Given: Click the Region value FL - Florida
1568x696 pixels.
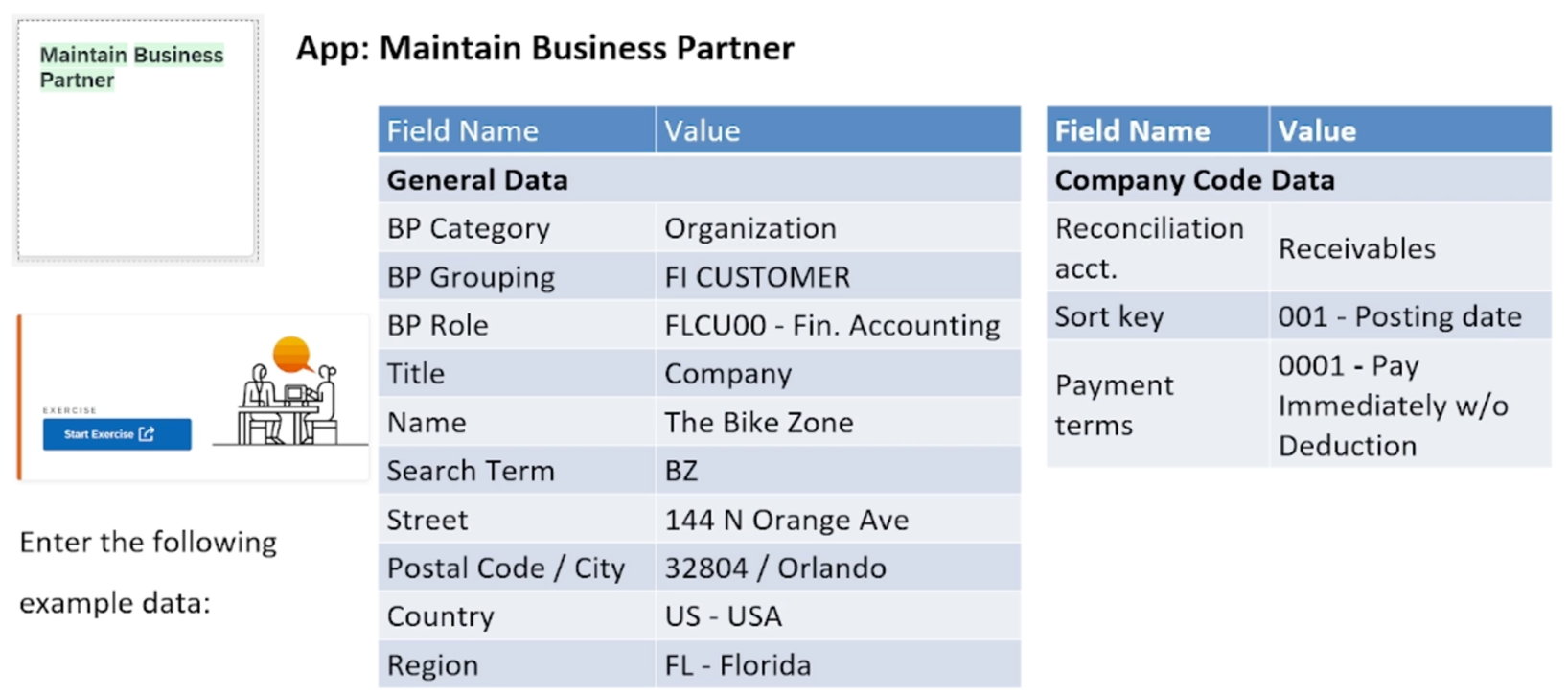Looking at the screenshot, I should (x=738, y=665).
